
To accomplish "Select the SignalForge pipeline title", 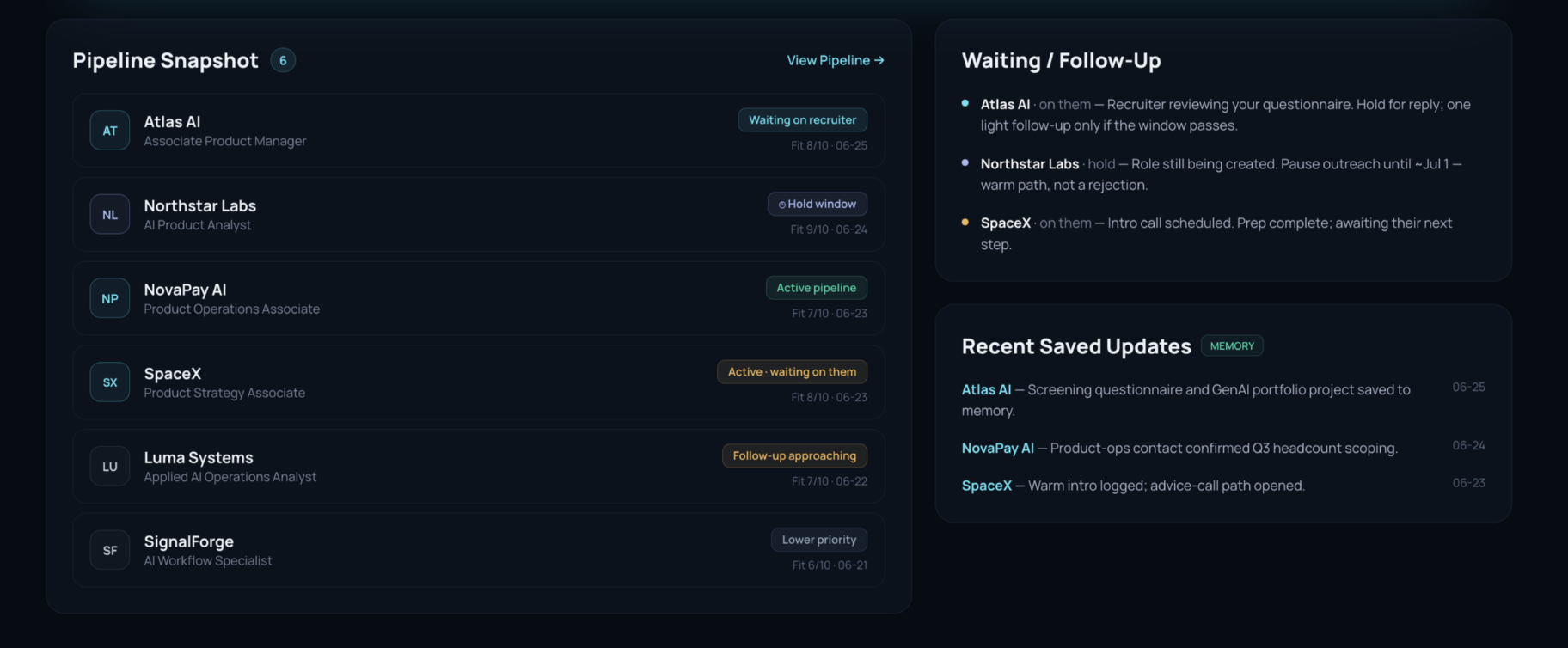I will pos(189,541).
